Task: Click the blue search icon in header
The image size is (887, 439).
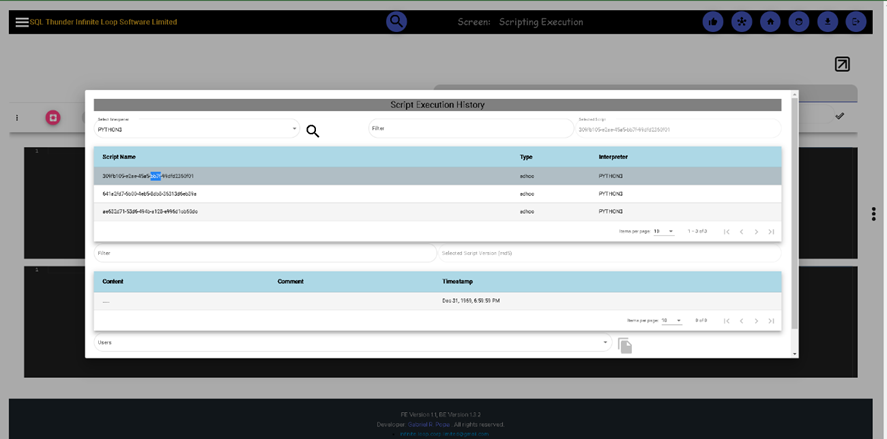Action: [x=397, y=22]
